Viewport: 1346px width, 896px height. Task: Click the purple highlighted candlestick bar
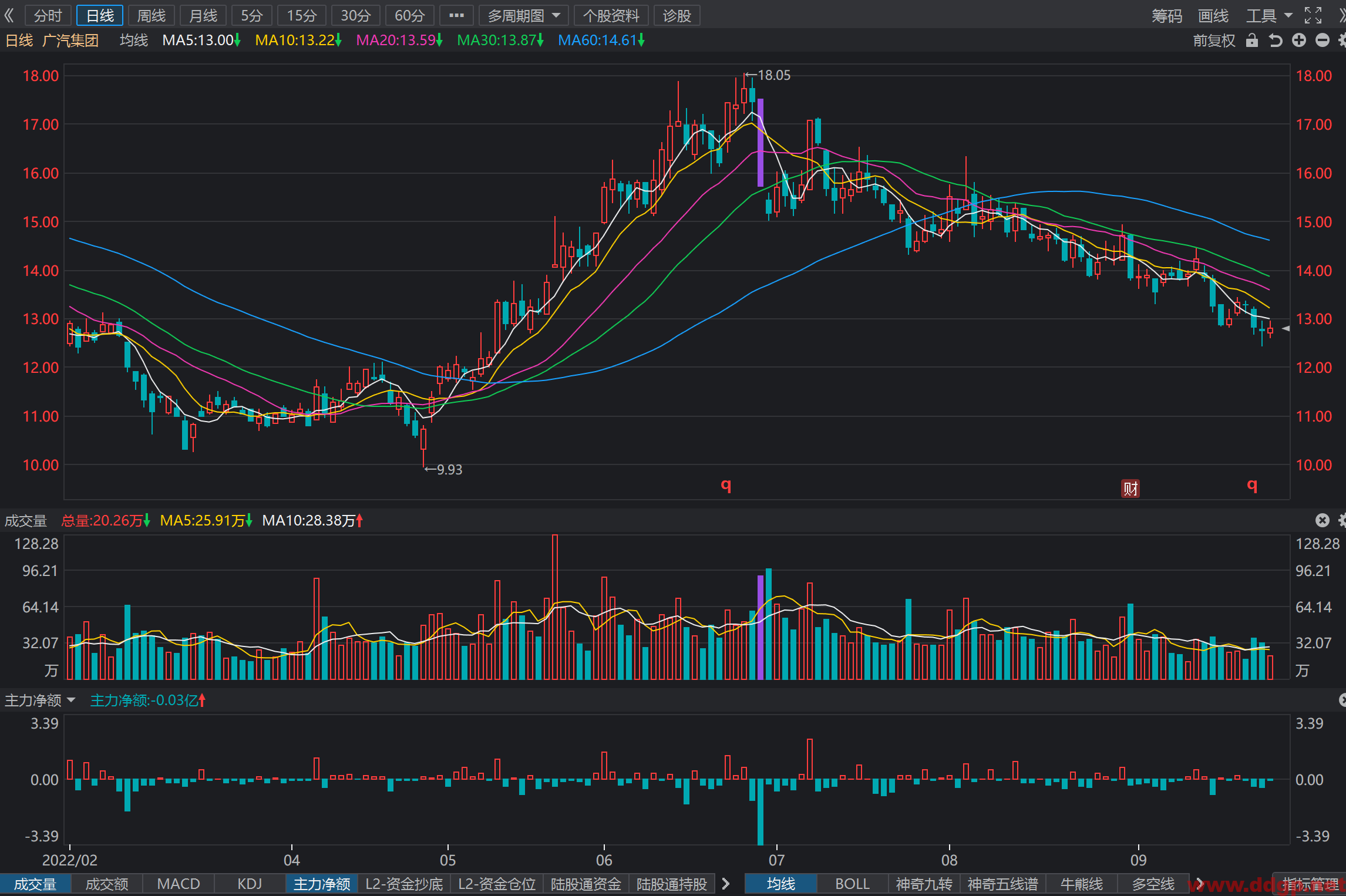coord(761,143)
